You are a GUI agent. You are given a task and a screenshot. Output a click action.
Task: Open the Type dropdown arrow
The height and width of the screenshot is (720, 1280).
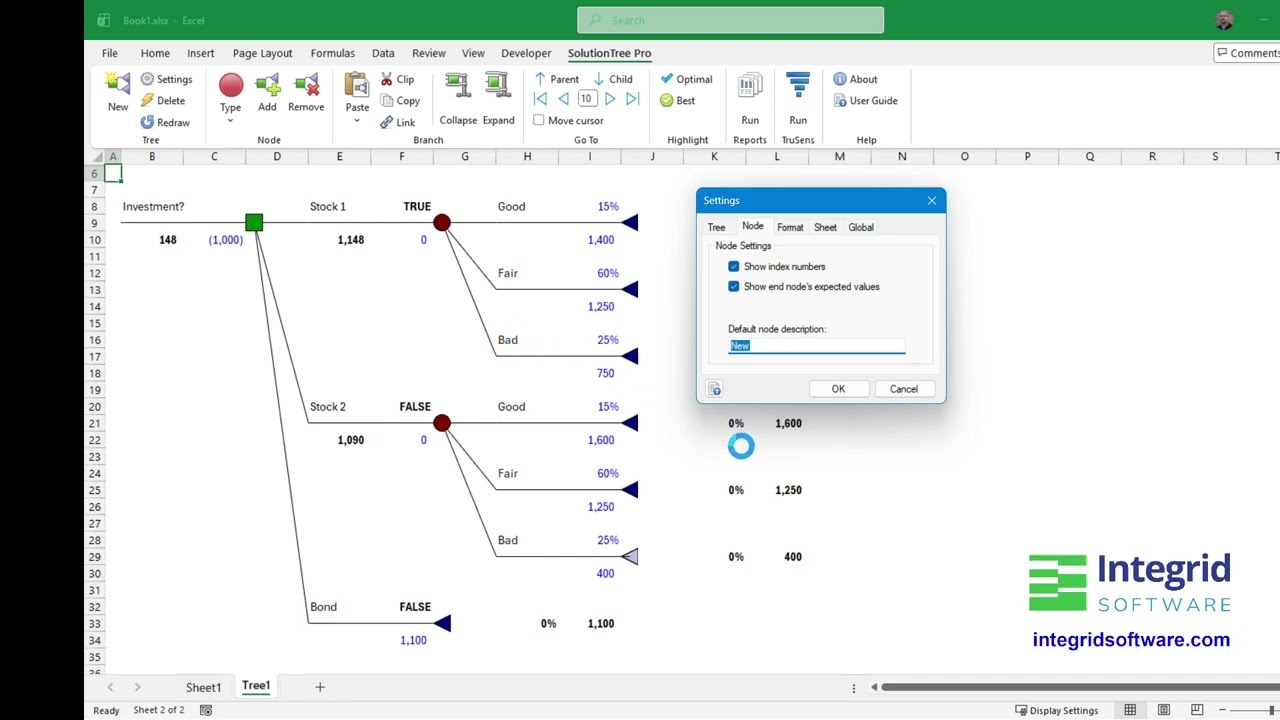(231, 121)
